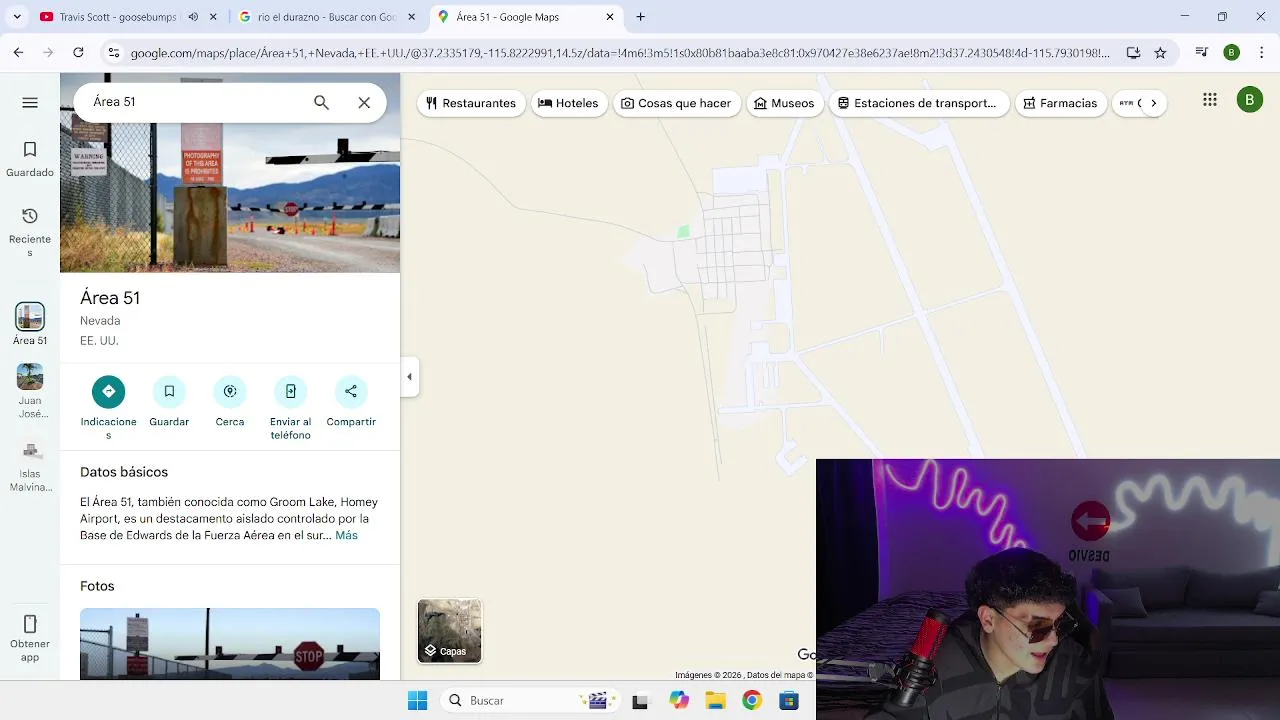This screenshot has width=1280, height=720.
Task: Open the Google account avatar B
Action: point(1250,100)
